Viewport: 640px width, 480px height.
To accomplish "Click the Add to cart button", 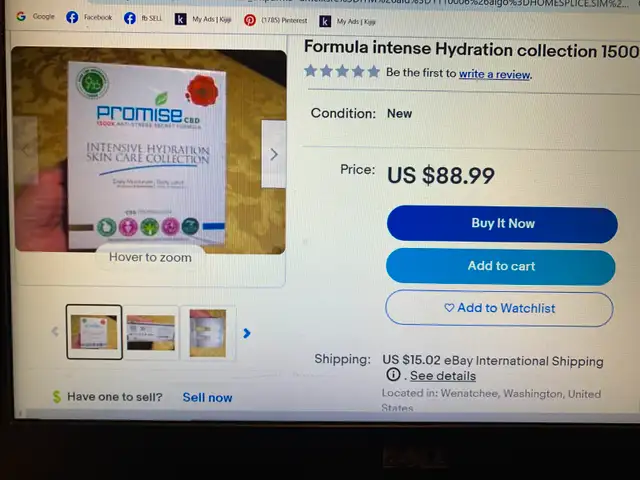I will point(501,266).
